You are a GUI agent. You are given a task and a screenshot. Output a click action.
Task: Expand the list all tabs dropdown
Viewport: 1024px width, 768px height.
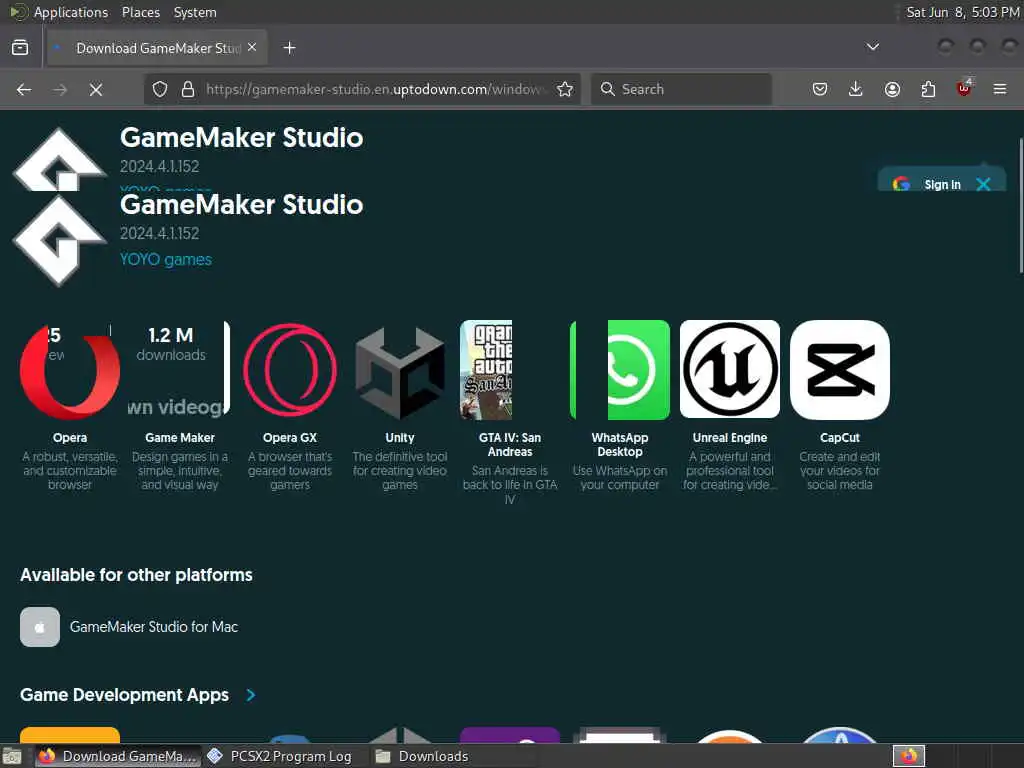coord(872,47)
